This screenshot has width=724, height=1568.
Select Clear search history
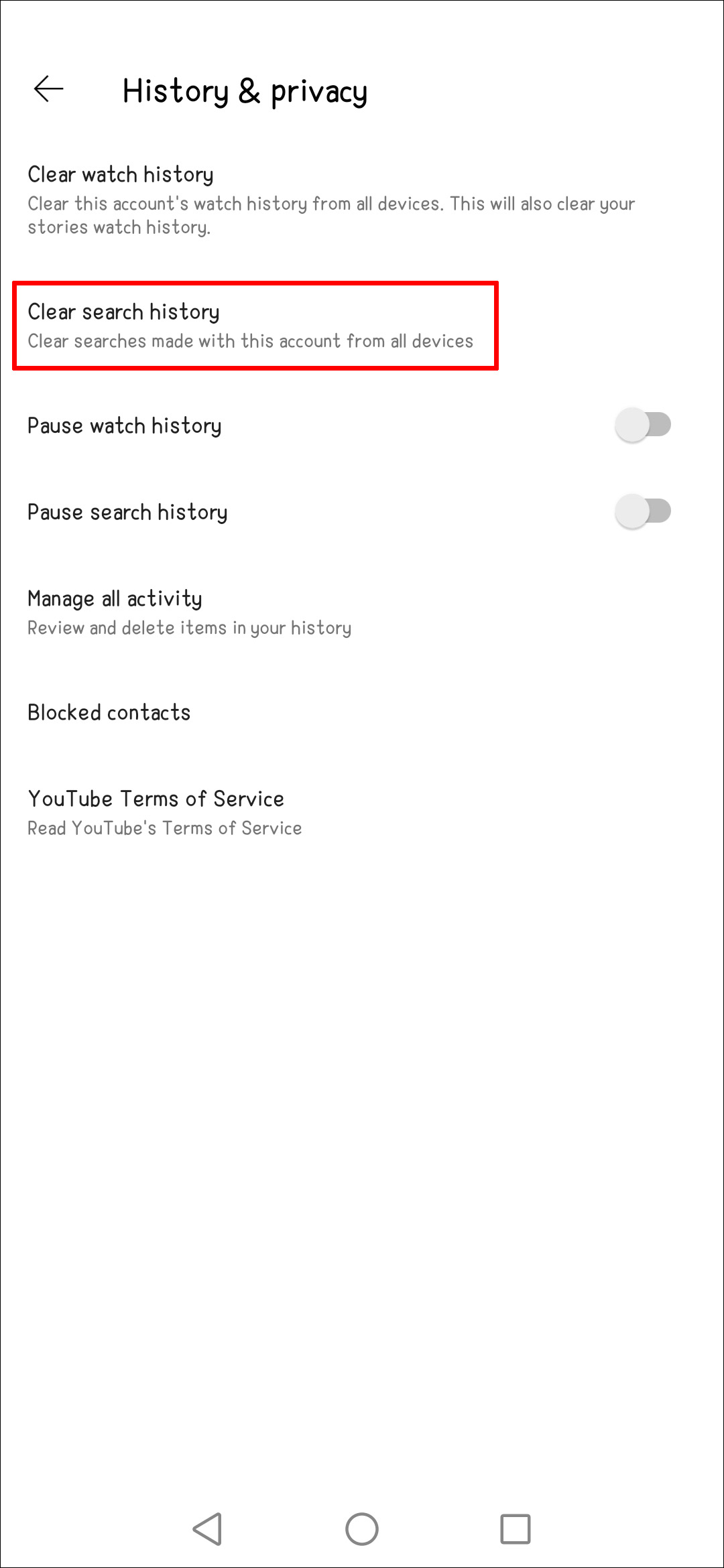125,312
